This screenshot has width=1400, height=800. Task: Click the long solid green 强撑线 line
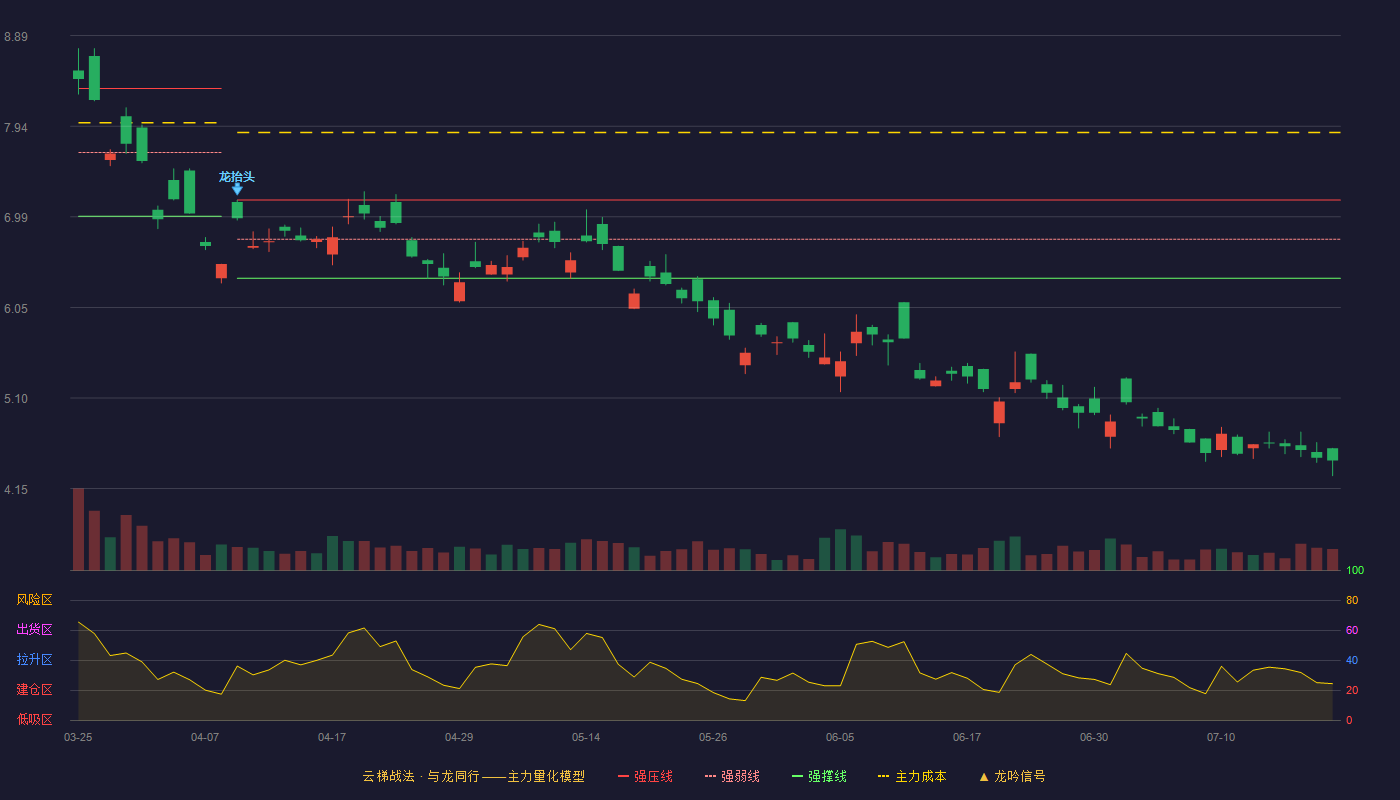pos(789,278)
